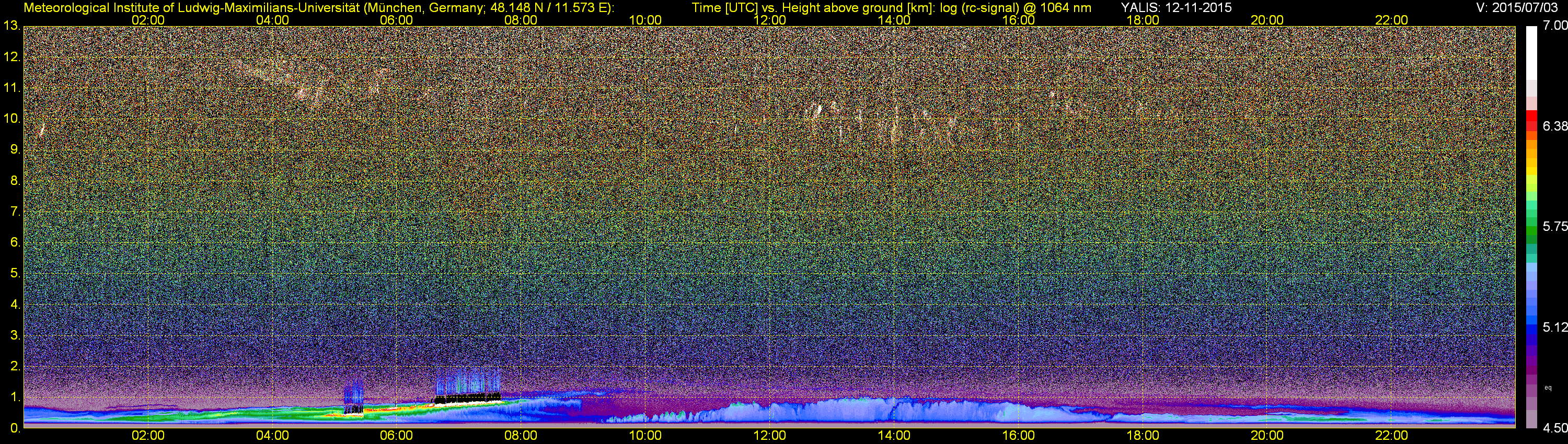Pick the height axis label 1
Viewport: 1568px width, 444px height.
(15, 397)
